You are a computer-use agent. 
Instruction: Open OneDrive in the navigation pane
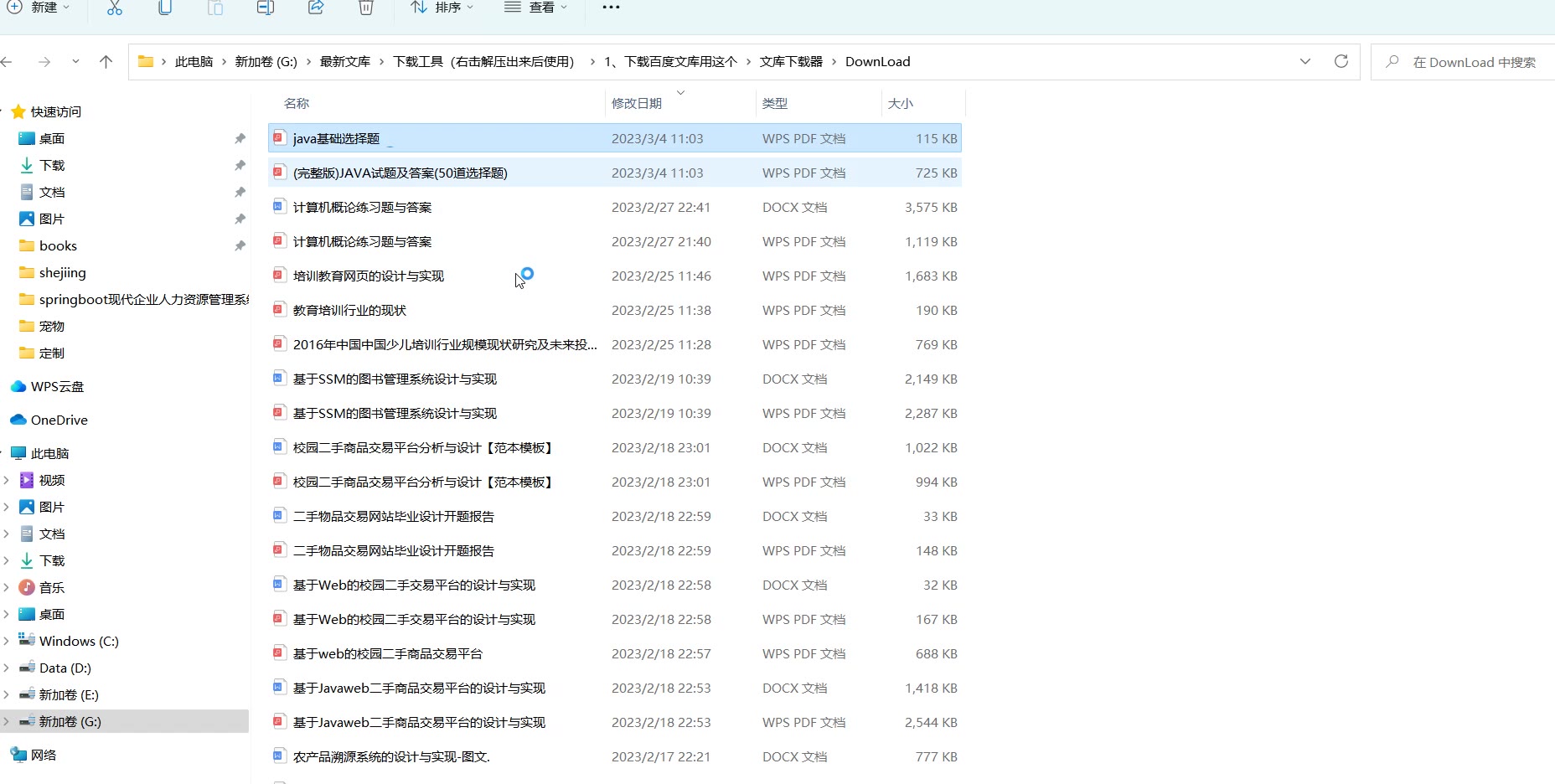[x=59, y=420]
